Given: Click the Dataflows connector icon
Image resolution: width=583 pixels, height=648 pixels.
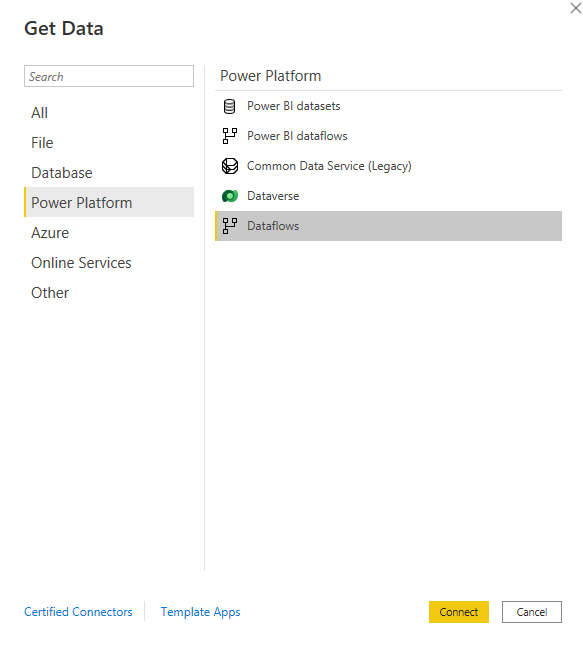Looking at the screenshot, I should click(230, 226).
